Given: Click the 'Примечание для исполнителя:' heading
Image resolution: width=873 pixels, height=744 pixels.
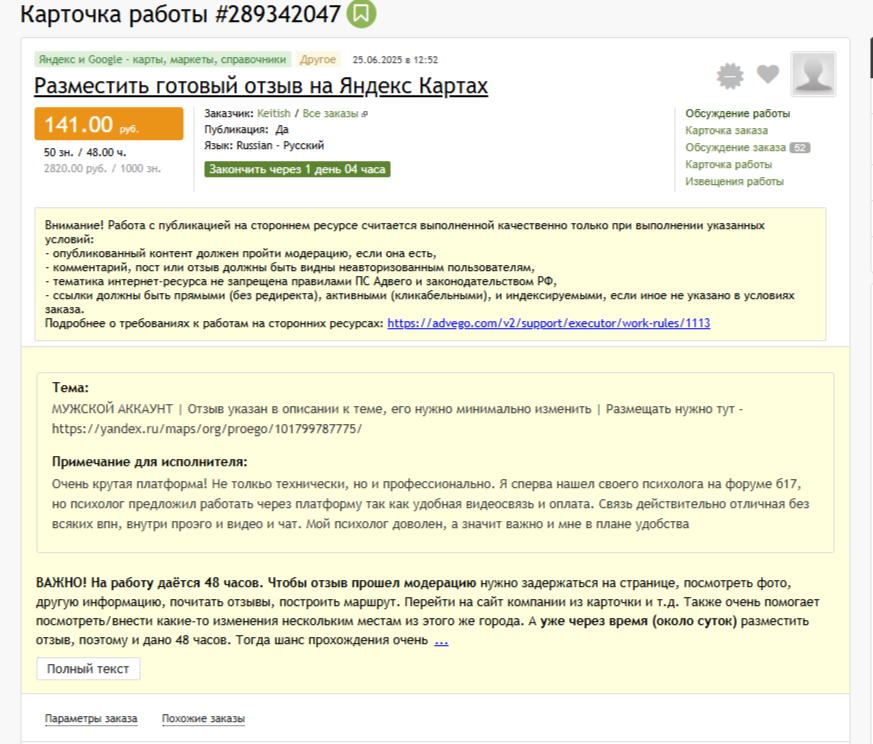Looking at the screenshot, I should point(149,462).
